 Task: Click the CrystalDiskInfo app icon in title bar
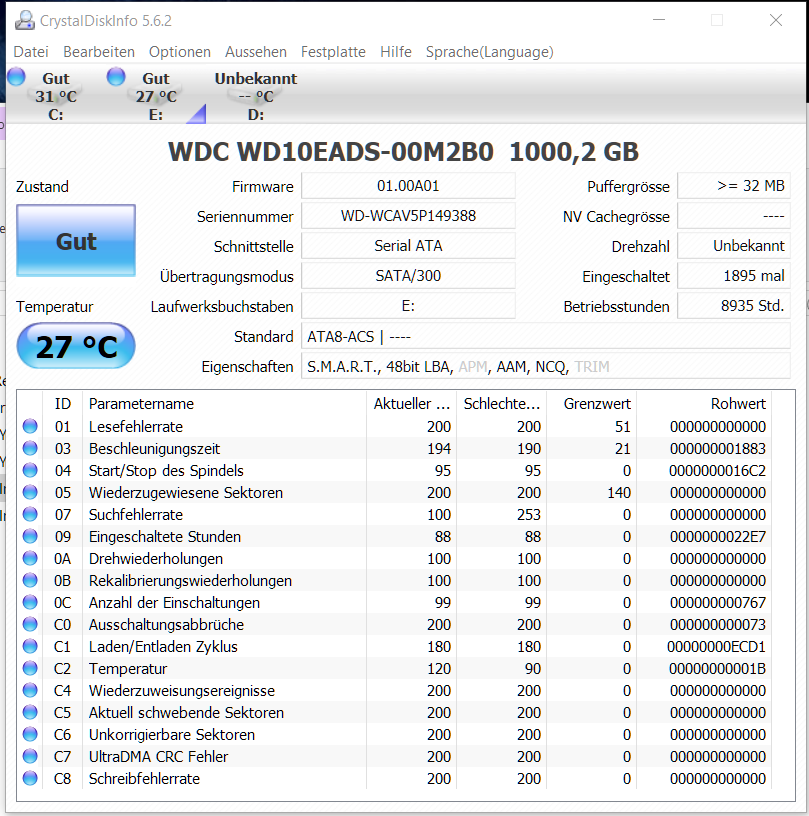click(24, 20)
